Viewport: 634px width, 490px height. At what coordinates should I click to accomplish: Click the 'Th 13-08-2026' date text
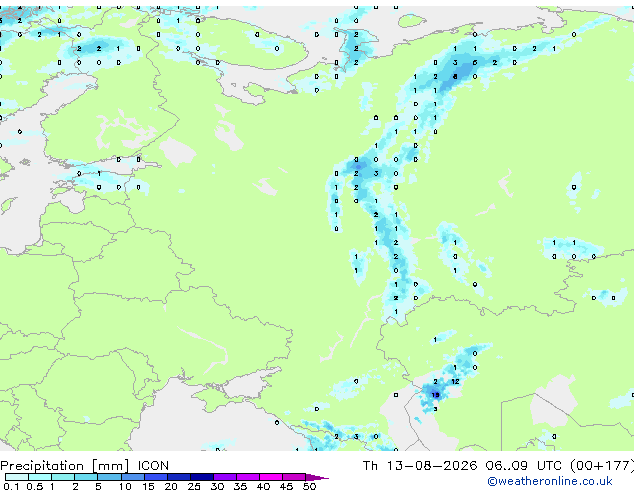[x=420, y=466]
